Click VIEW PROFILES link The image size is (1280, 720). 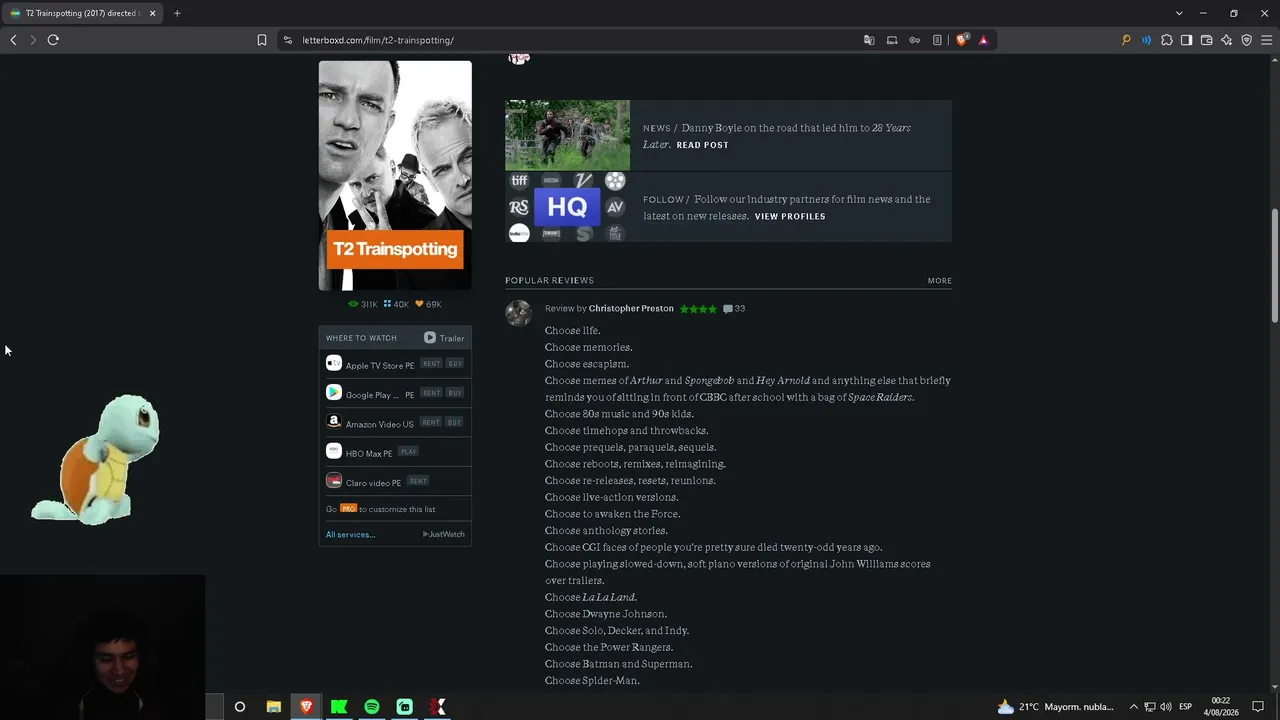point(790,216)
